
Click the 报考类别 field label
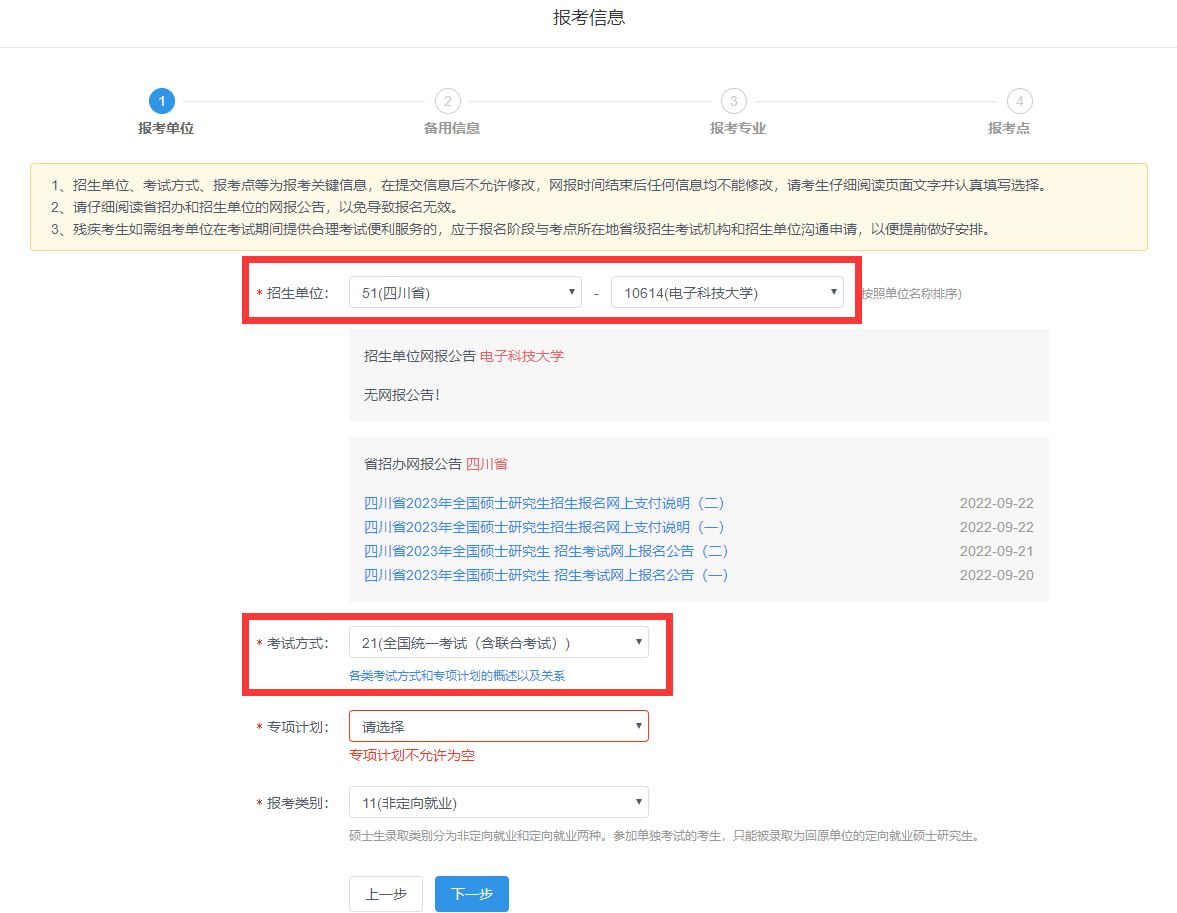tap(297, 803)
